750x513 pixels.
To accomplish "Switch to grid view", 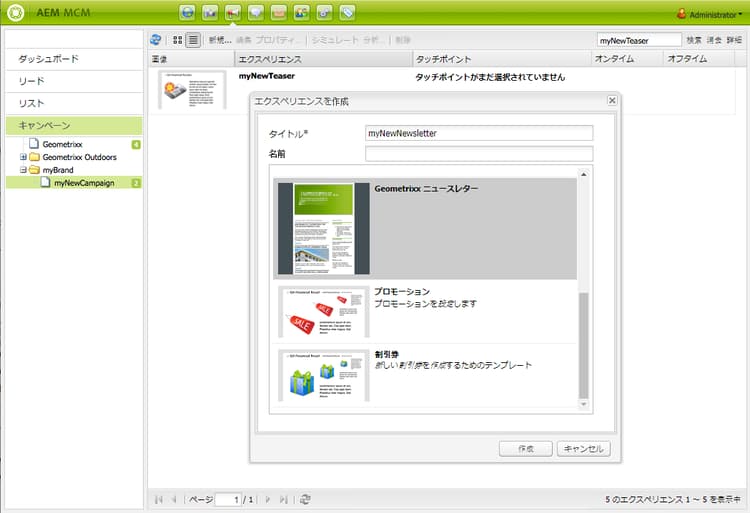I will pyautogui.click(x=177, y=40).
